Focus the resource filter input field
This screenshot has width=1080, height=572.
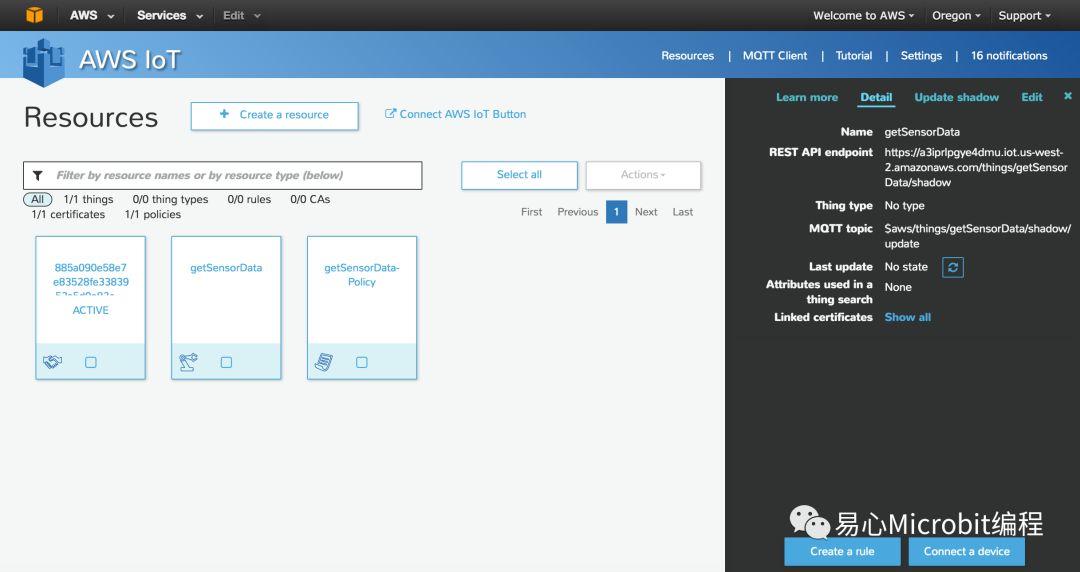[x=222, y=176]
